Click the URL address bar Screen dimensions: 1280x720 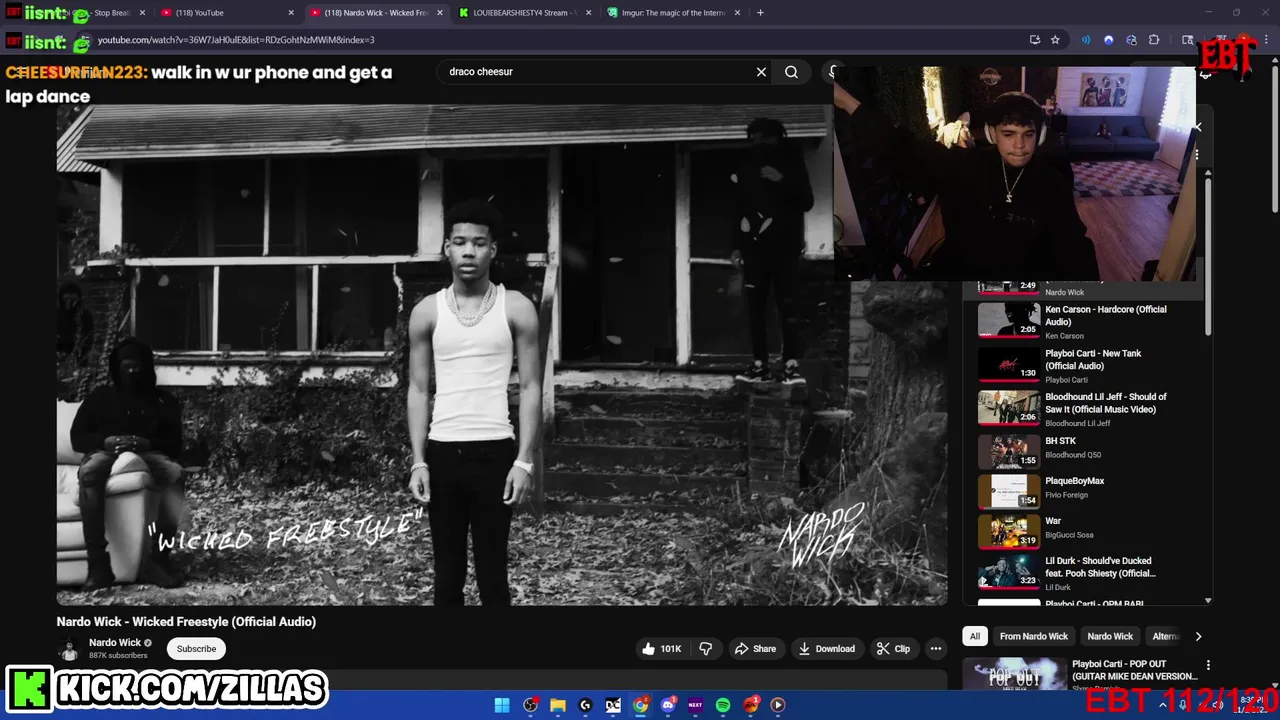click(560, 40)
